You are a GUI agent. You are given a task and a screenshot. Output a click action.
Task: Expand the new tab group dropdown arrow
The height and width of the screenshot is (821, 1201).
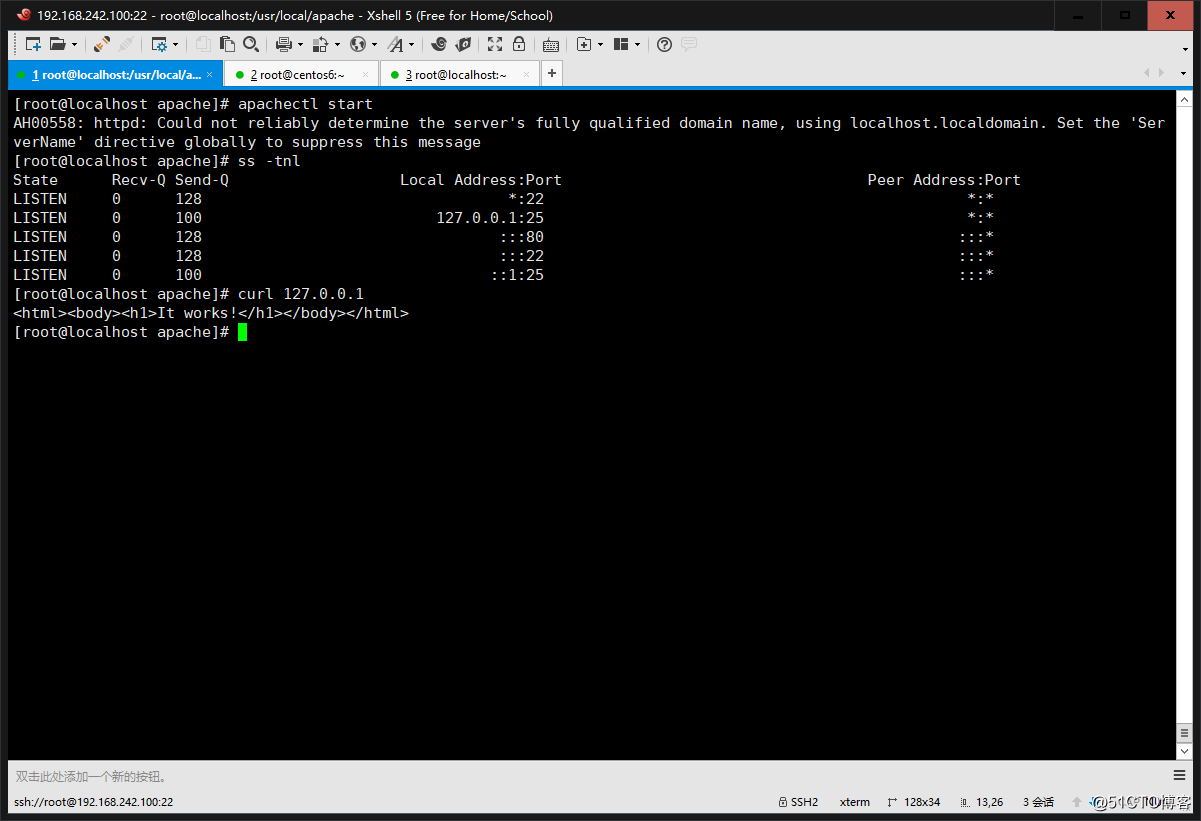click(600, 44)
